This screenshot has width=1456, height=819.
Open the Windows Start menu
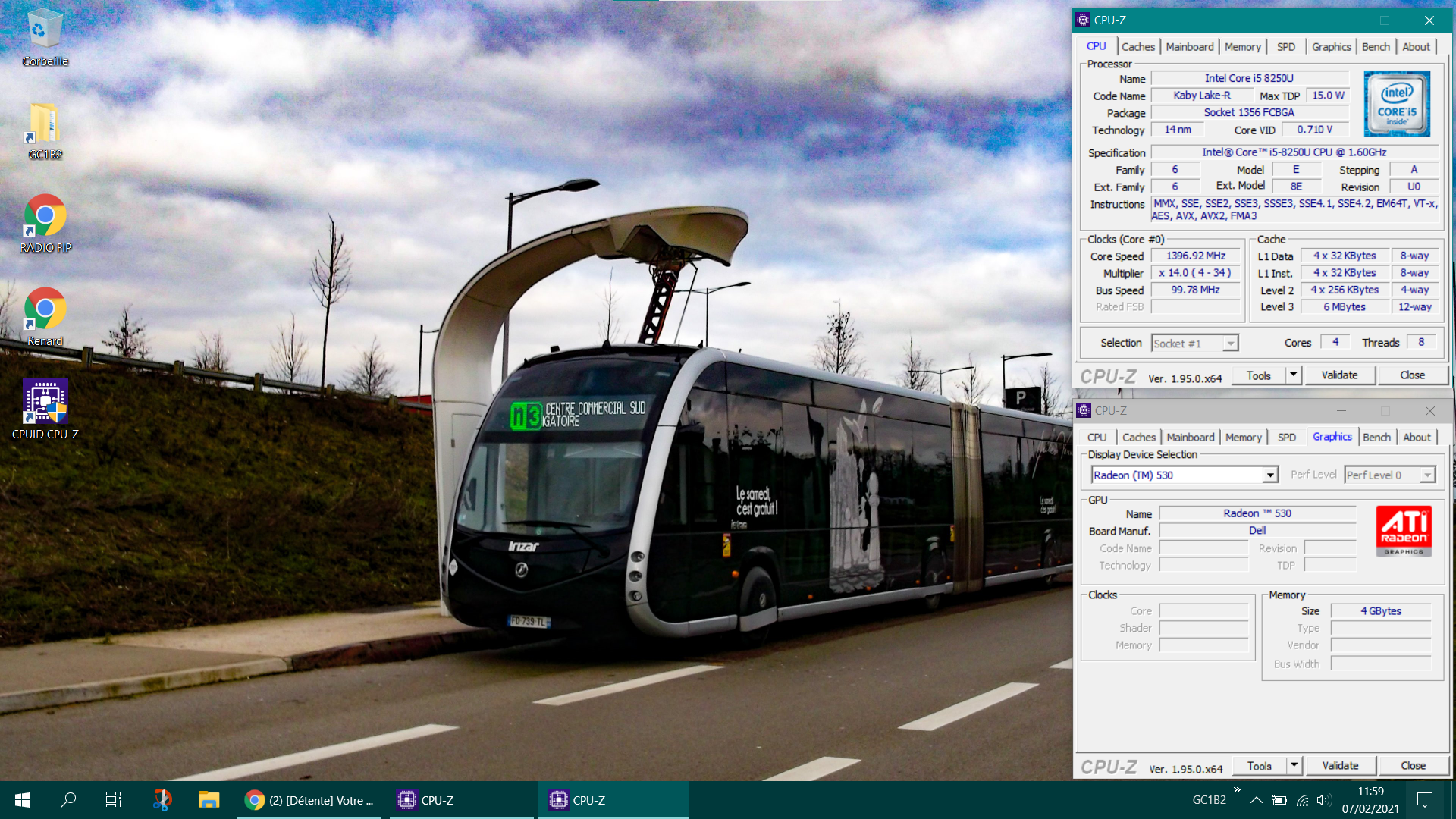23,800
